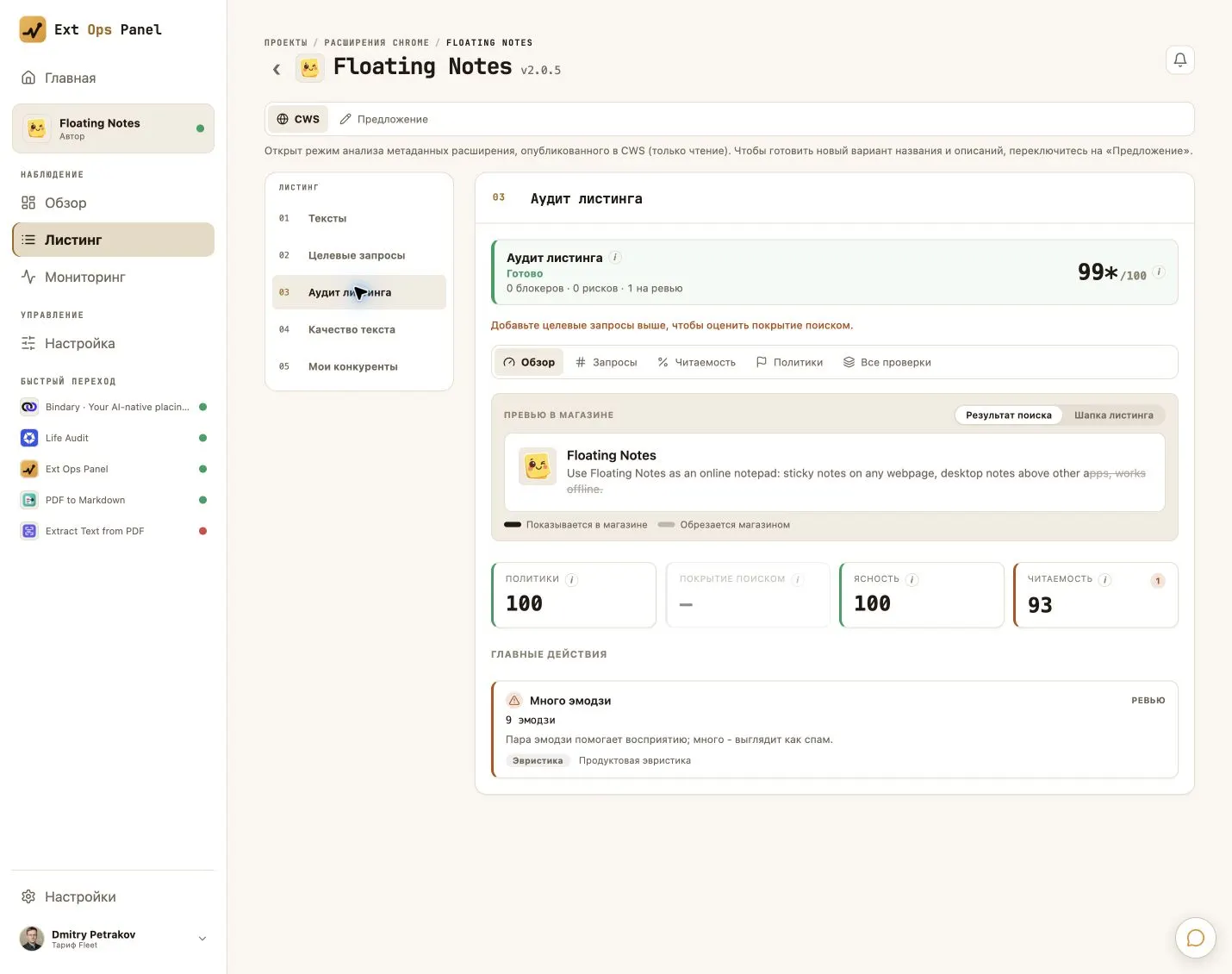The height and width of the screenshot is (974, 1232).
Task: Click the back chevron beside Floating Notes title
Action: (x=277, y=69)
